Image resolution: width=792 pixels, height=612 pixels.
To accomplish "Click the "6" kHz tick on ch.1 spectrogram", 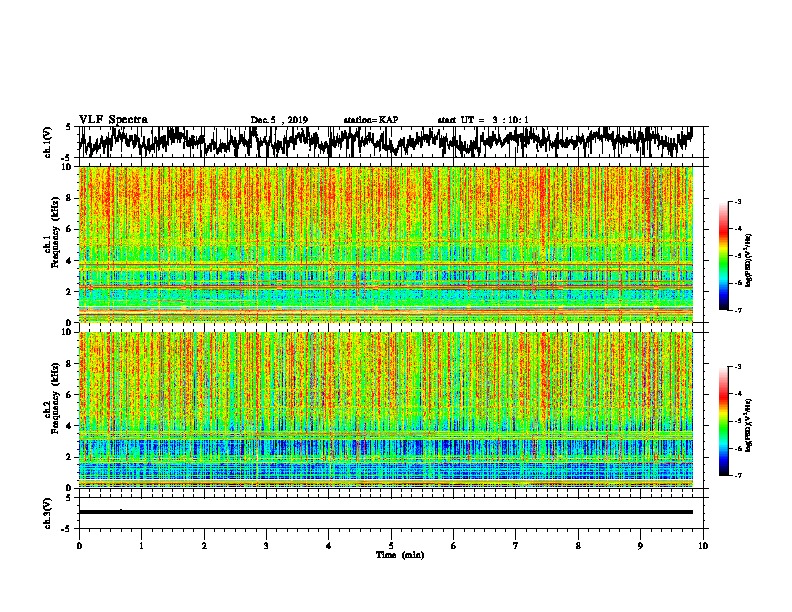I will point(70,229).
